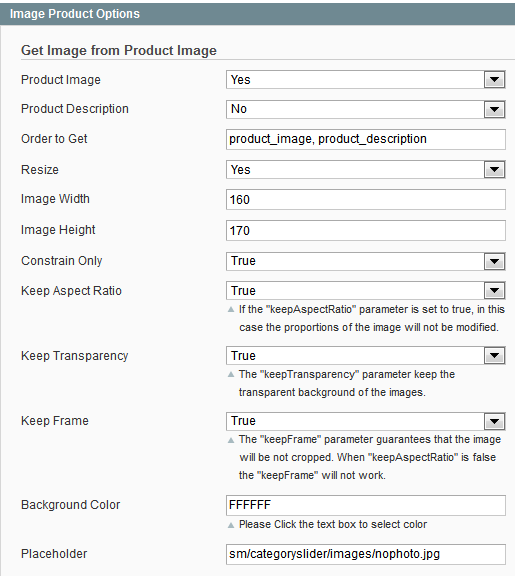Click the arrow button on Resize select
The height and width of the screenshot is (576, 515).
pos(494,170)
